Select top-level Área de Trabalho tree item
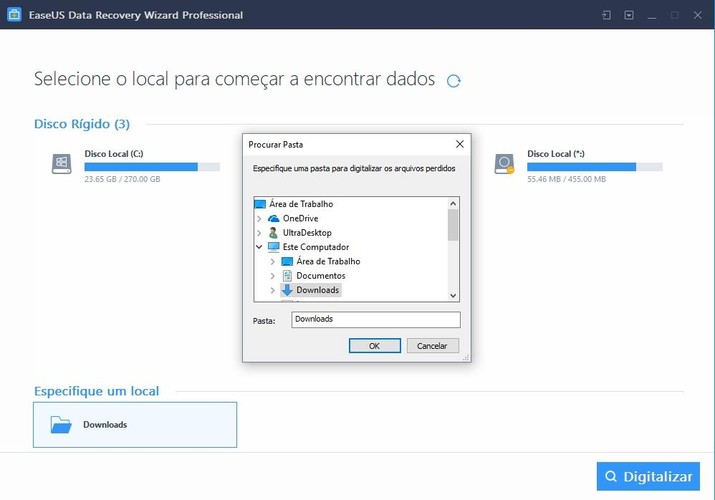The image size is (715, 500). 301,204
